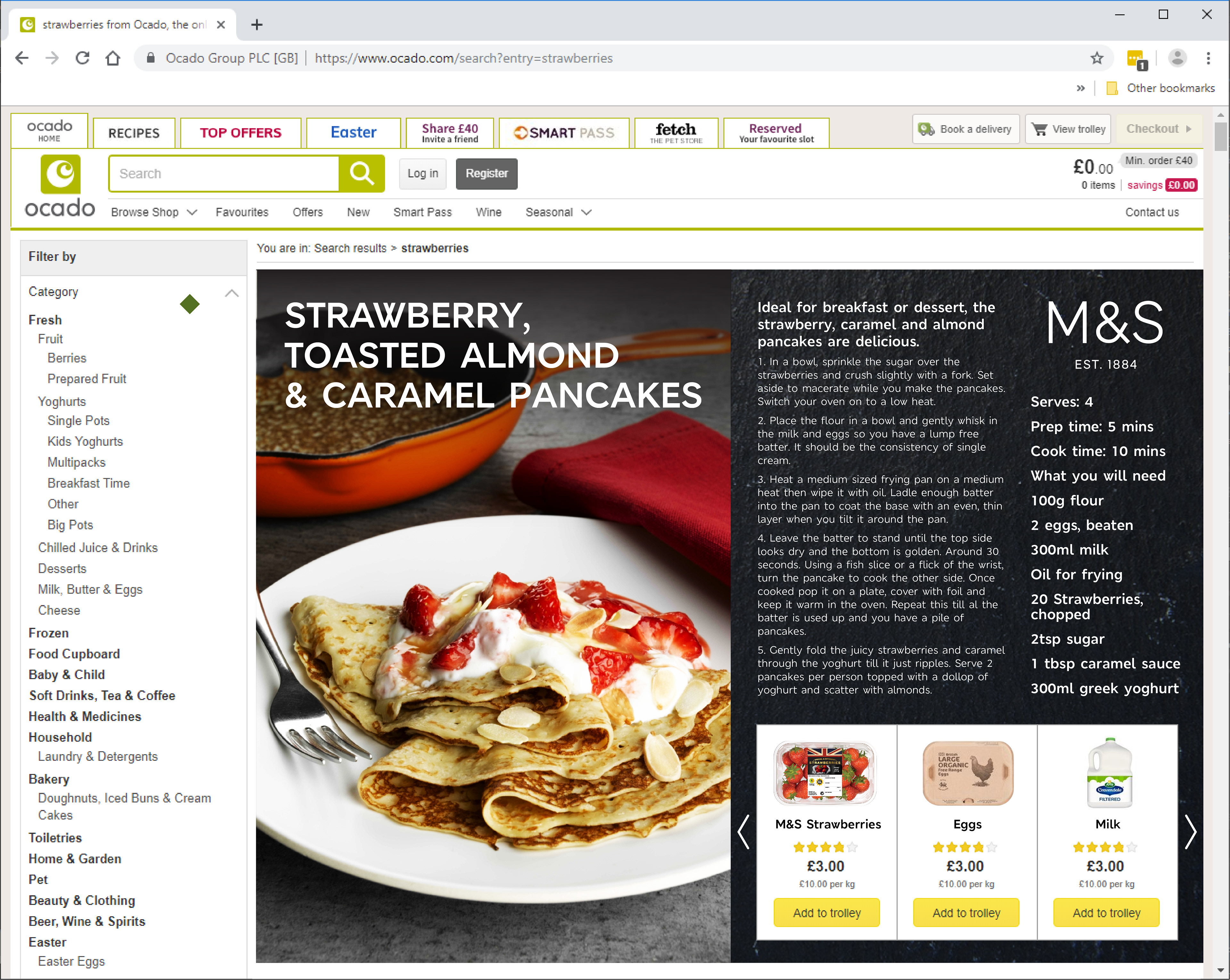Click the Milk product thumbnail
Image resolution: width=1230 pixels, height=980 pixels.
pos(1109,773)
